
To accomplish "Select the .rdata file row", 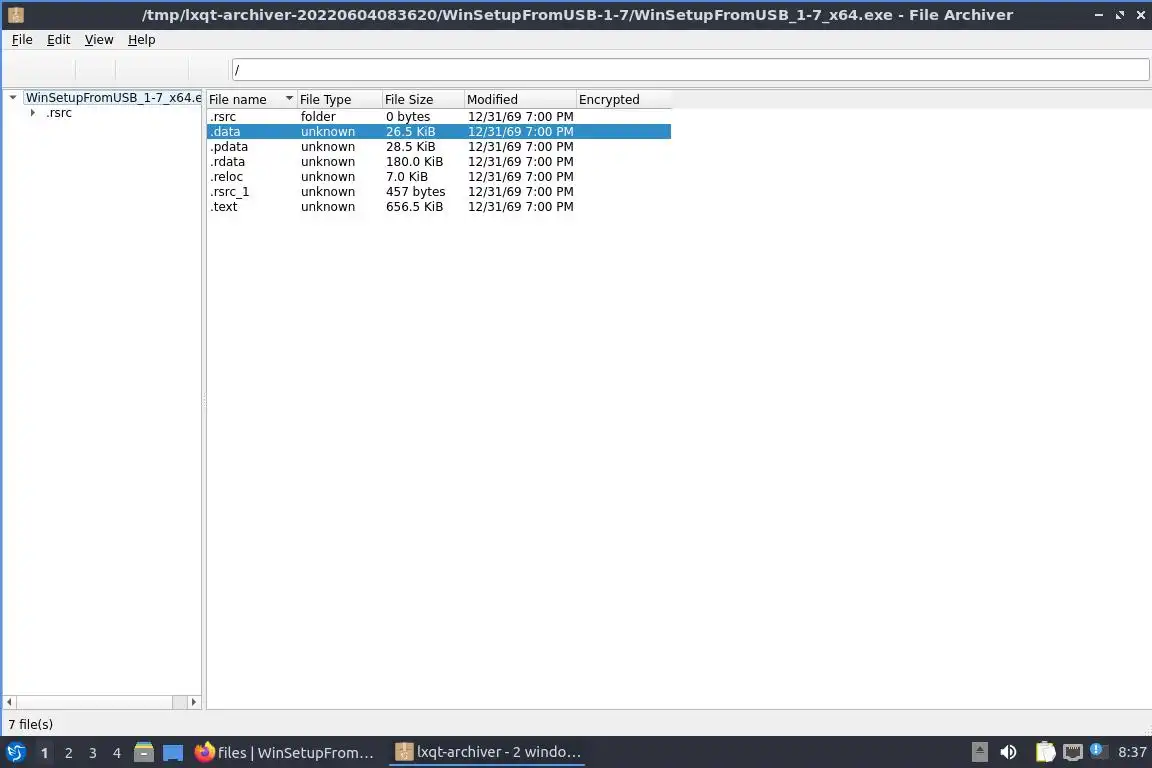I will [x=439, y=162].
